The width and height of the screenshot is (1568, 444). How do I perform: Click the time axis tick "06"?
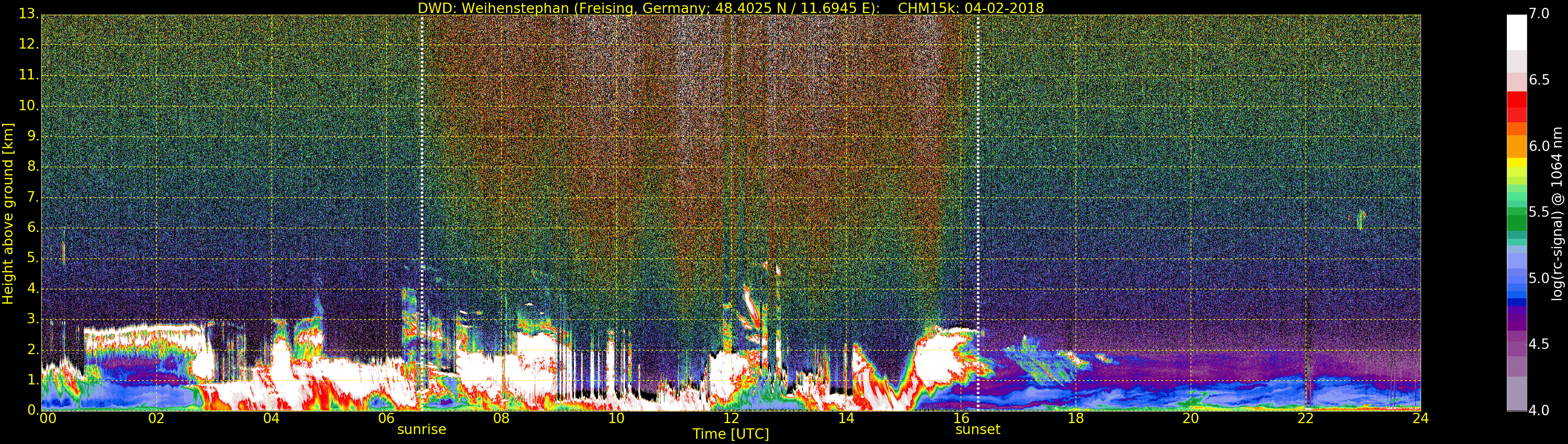[387, 418]
